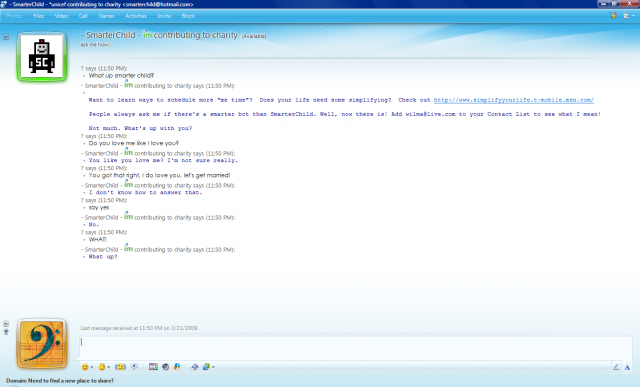640x387 pixels.
Task: Open the winks icon in message toolbar
Action: point(102,367)
